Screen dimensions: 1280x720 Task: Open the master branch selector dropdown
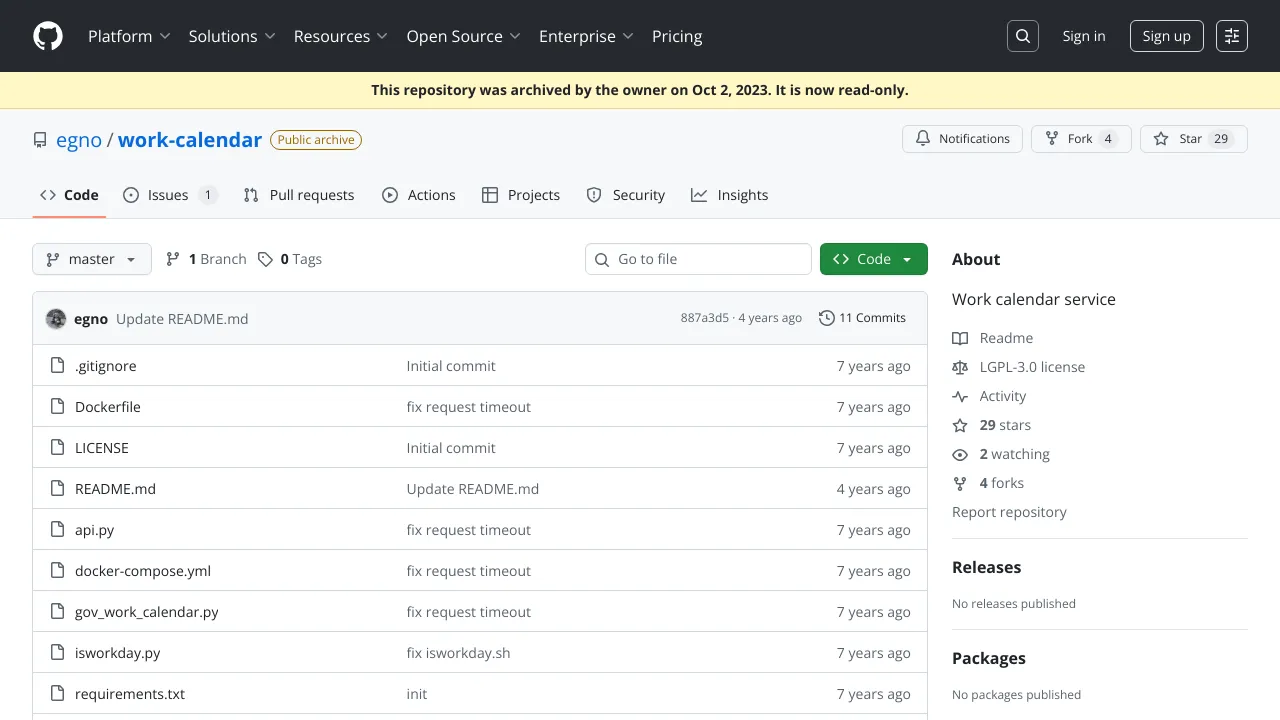tap(92, 259)
